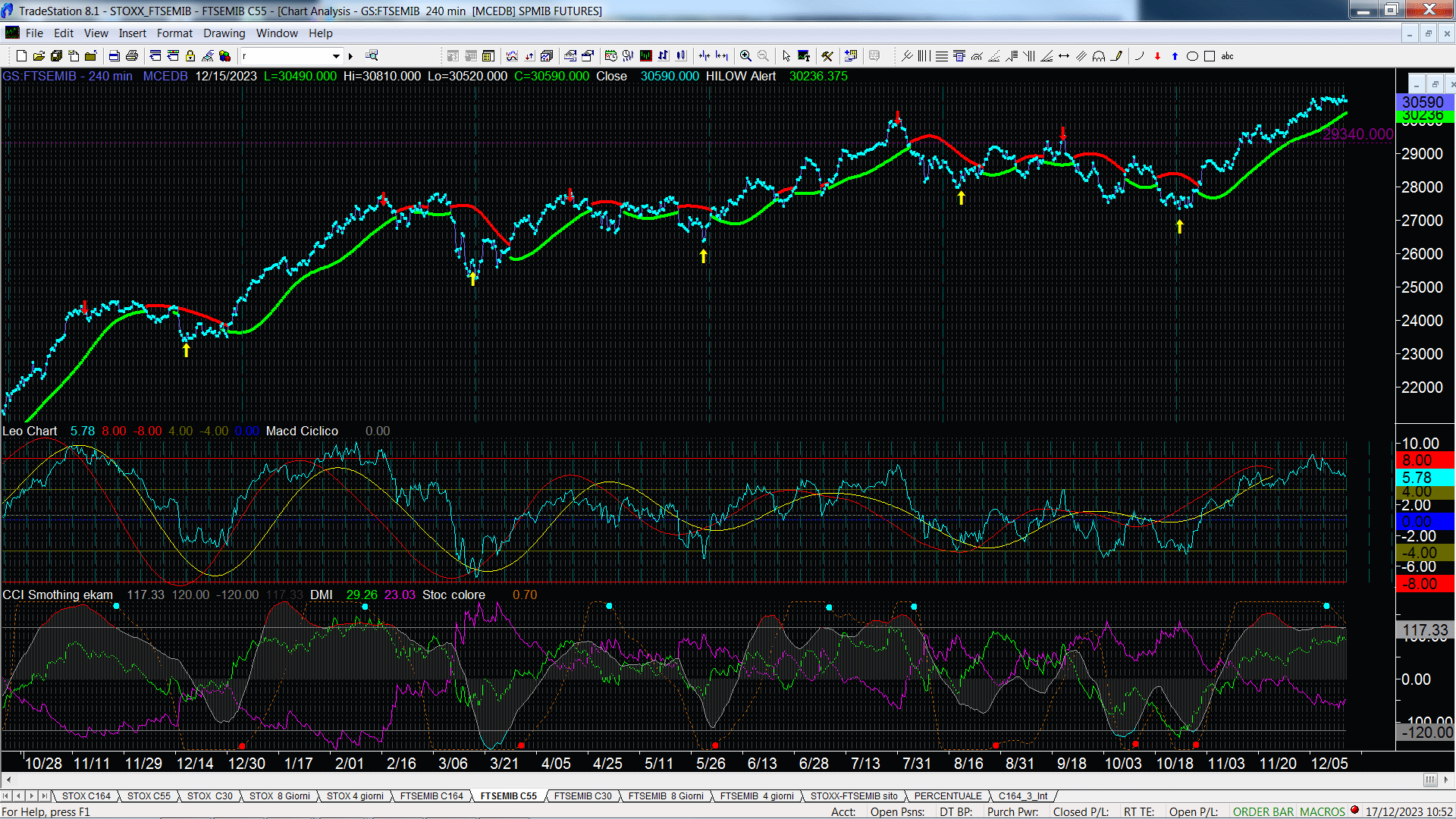Select the double-headed horizontal arrow tool
This screenshot has height=819, width=1456.
pyautogui.click(x=1064, y=56)
